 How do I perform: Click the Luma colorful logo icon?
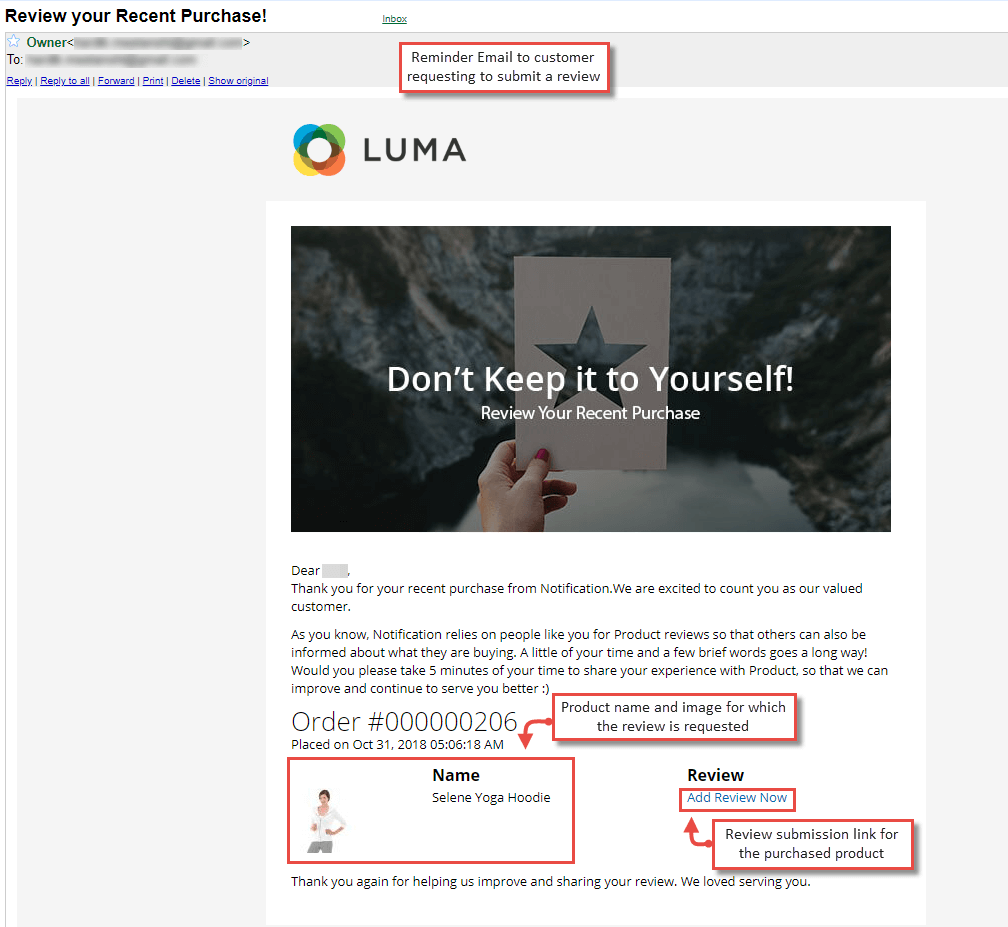[319, 150]
